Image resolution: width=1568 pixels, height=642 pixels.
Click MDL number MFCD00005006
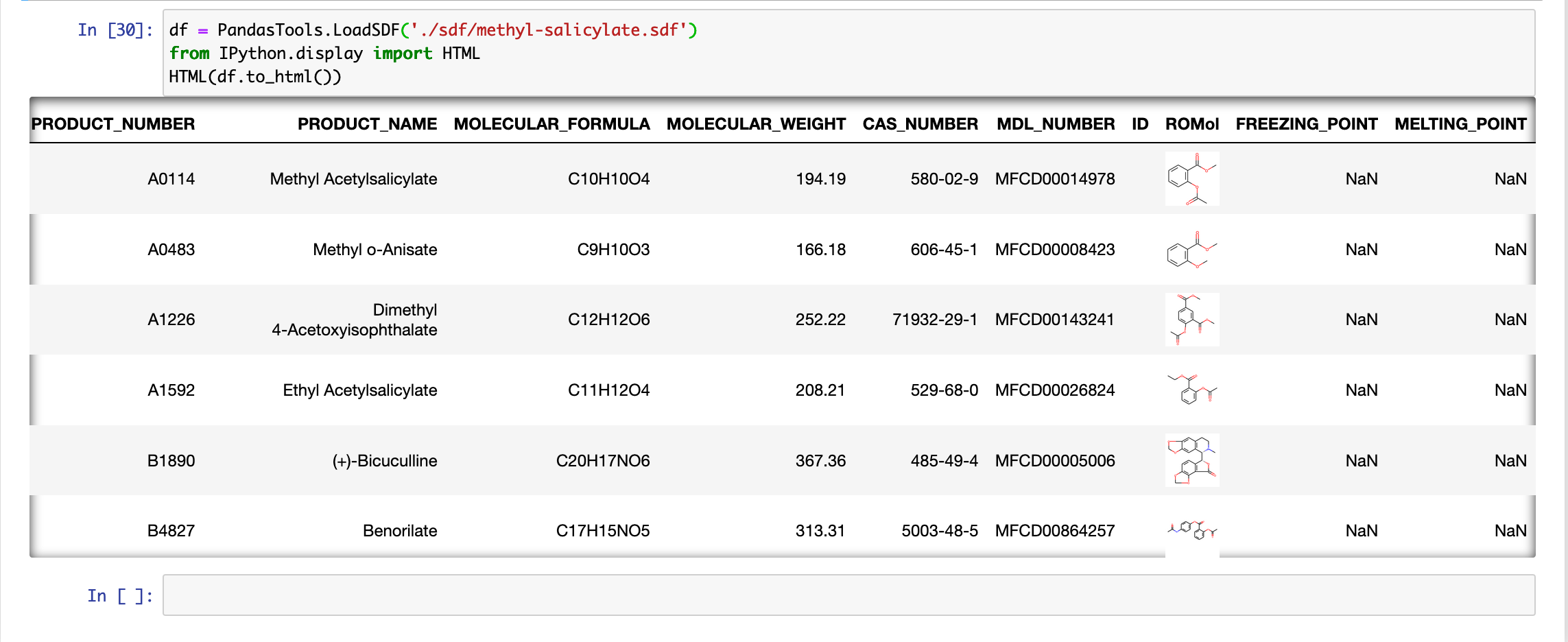pyautogui.click(x=1055, y=461)
